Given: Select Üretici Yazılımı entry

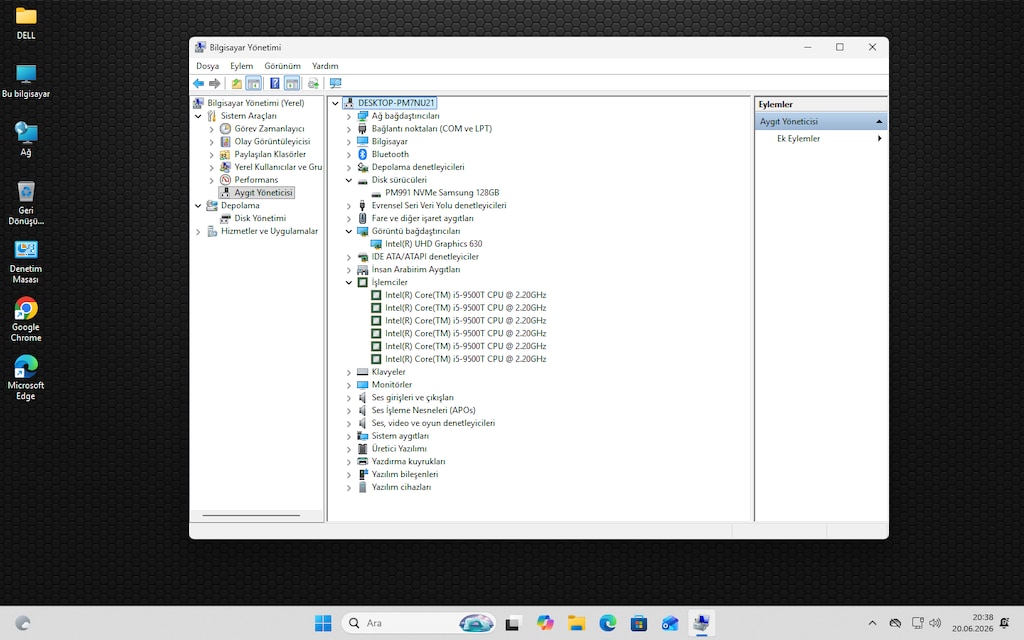Looking at the screenshot, I should (x=399, y=449).
